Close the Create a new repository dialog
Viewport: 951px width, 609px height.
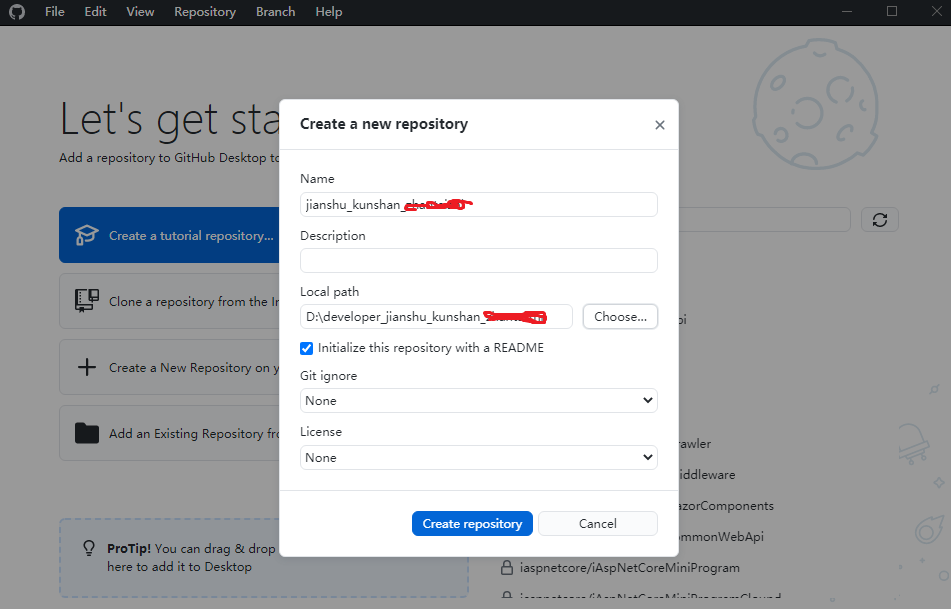pos(660,125)
